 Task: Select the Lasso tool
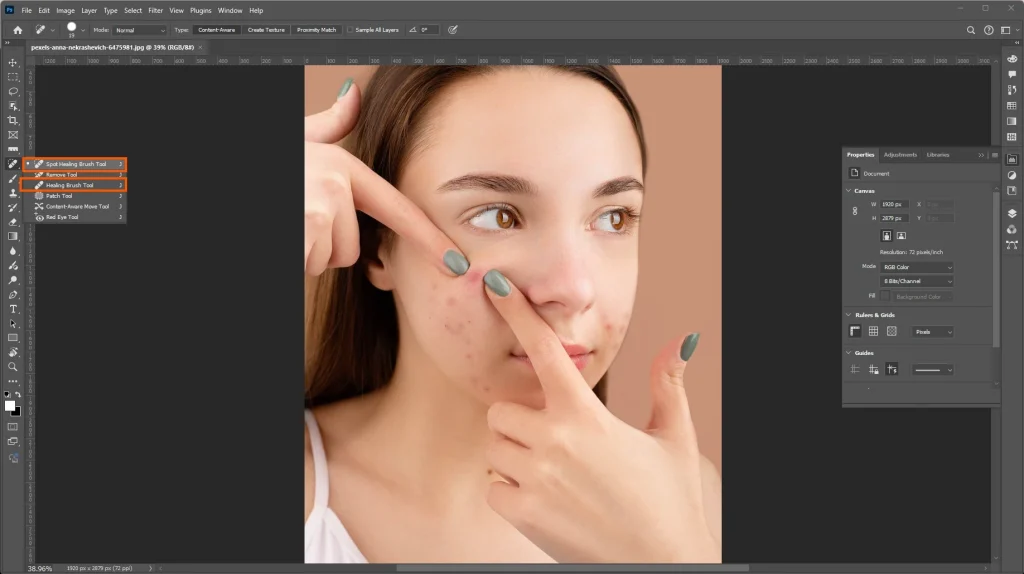pos(12,91)
